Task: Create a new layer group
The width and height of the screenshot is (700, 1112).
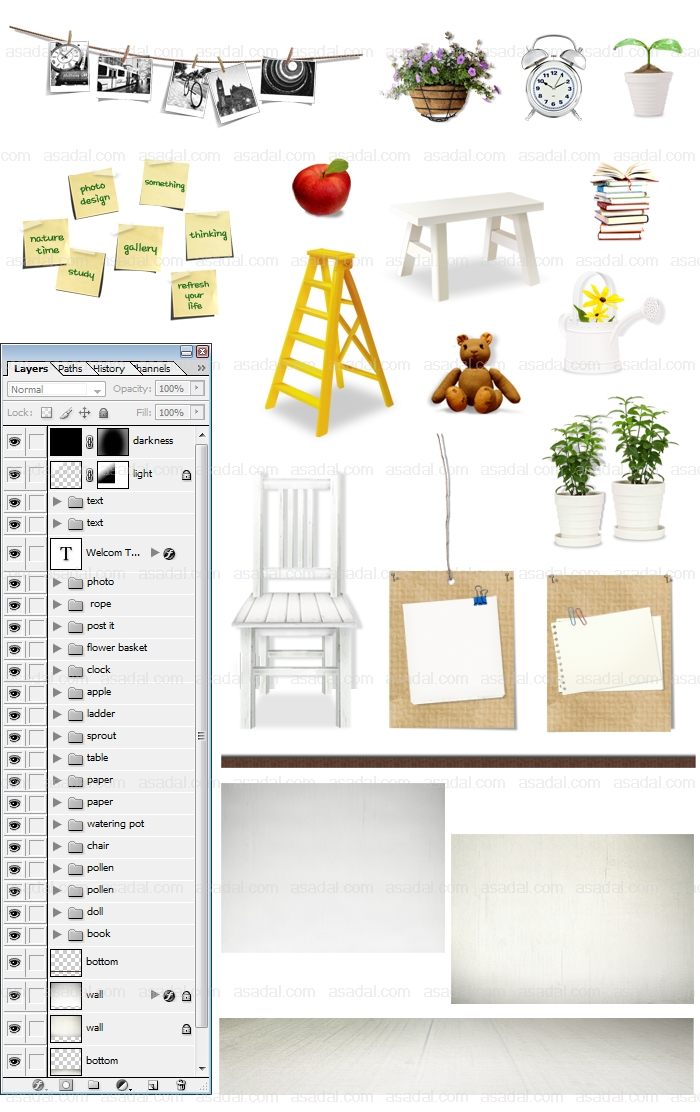Action: (93, 1084)
